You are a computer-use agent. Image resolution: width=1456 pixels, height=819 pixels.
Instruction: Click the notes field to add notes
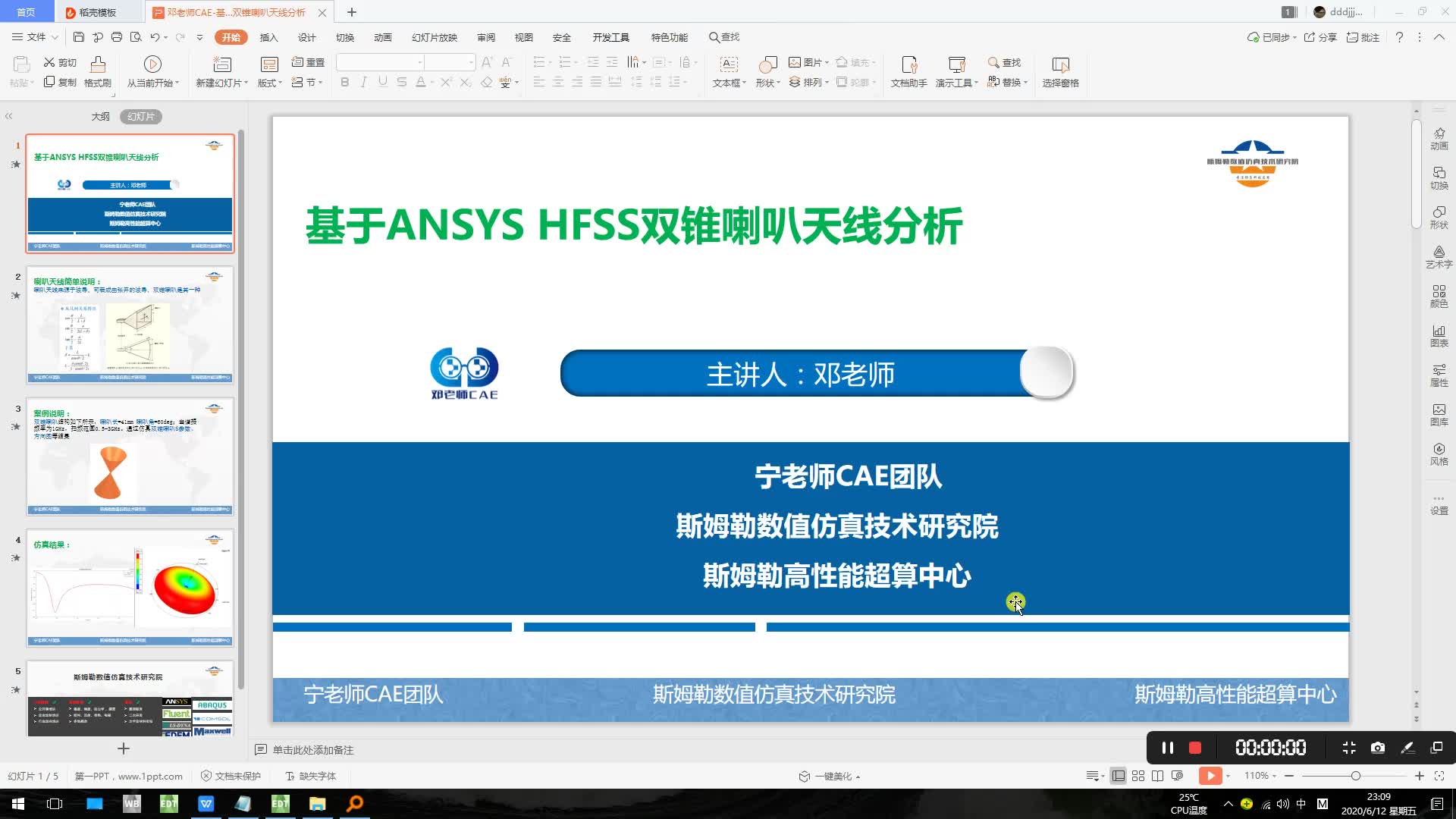(312, 749)
